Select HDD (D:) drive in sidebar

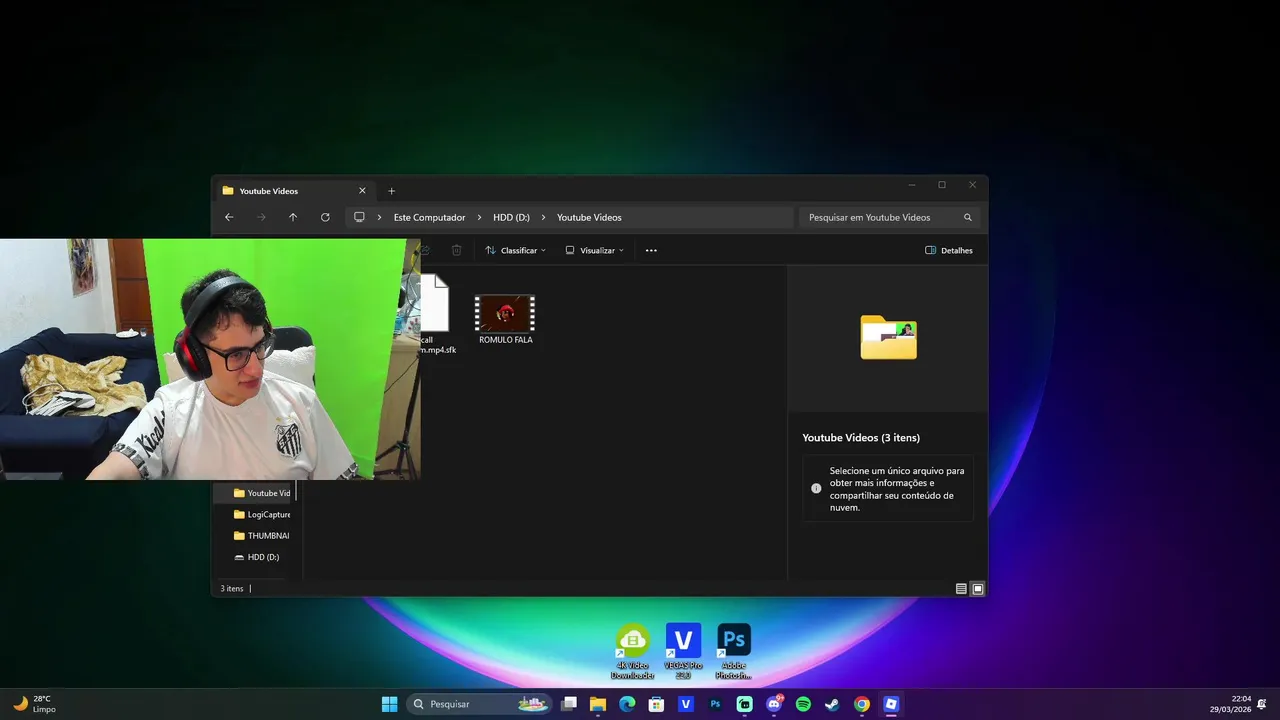[x=257, y=557]
